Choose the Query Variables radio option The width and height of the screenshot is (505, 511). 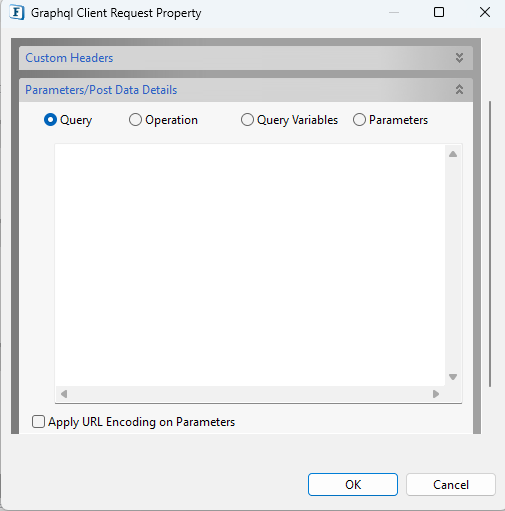tap(247, 120)
